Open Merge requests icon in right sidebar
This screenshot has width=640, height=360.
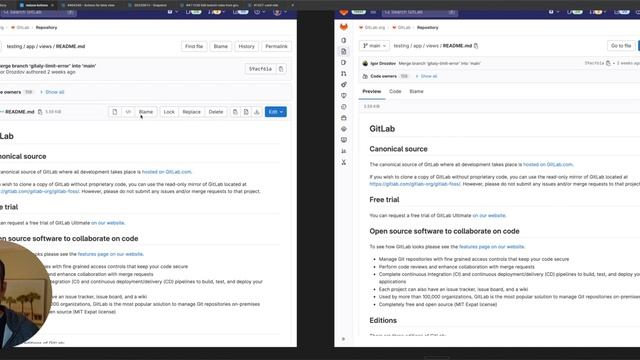click(x=344, y=73)
